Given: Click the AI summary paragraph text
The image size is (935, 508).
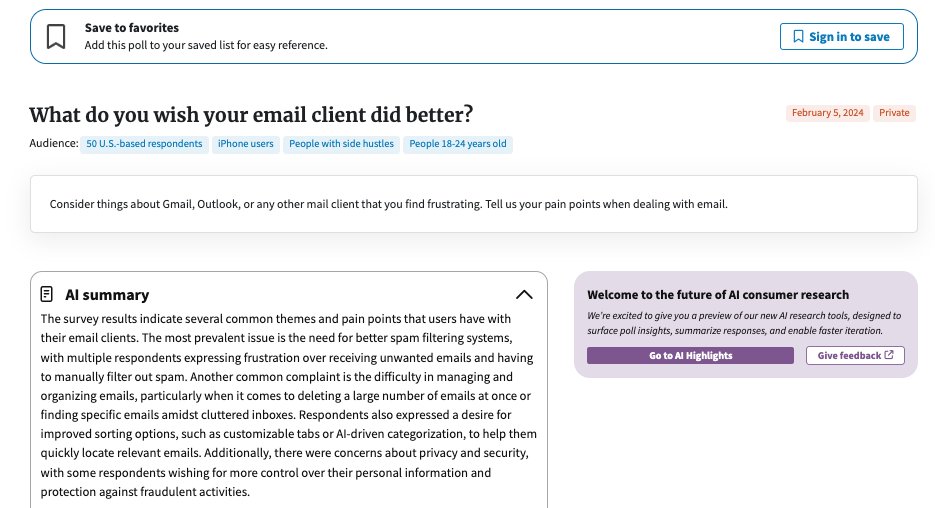Looking at the screenshot, I should (x=289, y=405).
